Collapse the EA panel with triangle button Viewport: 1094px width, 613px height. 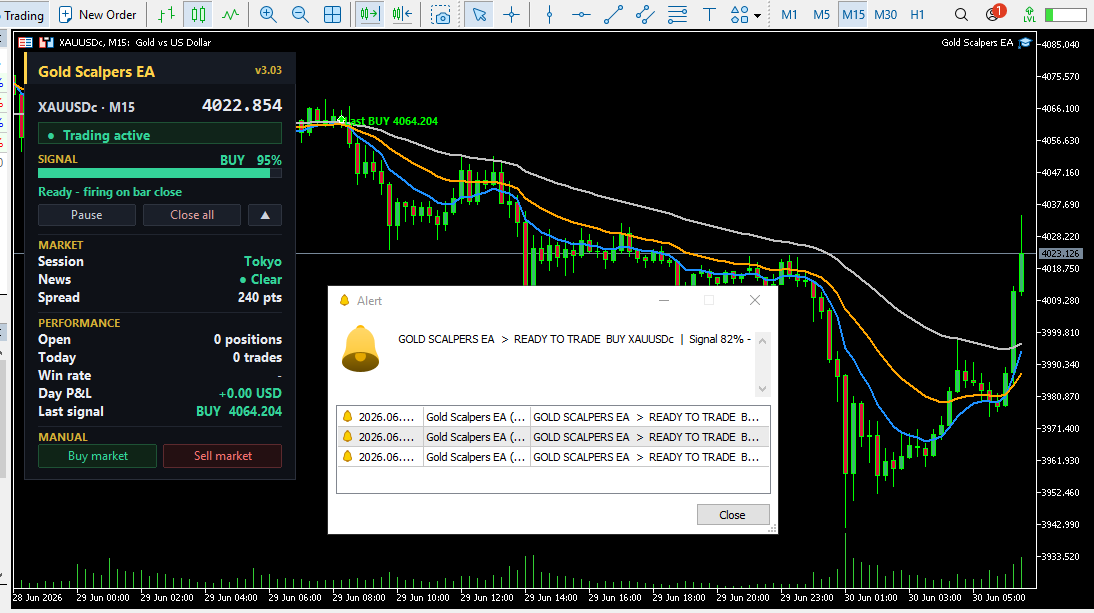[x=265, y=215]
